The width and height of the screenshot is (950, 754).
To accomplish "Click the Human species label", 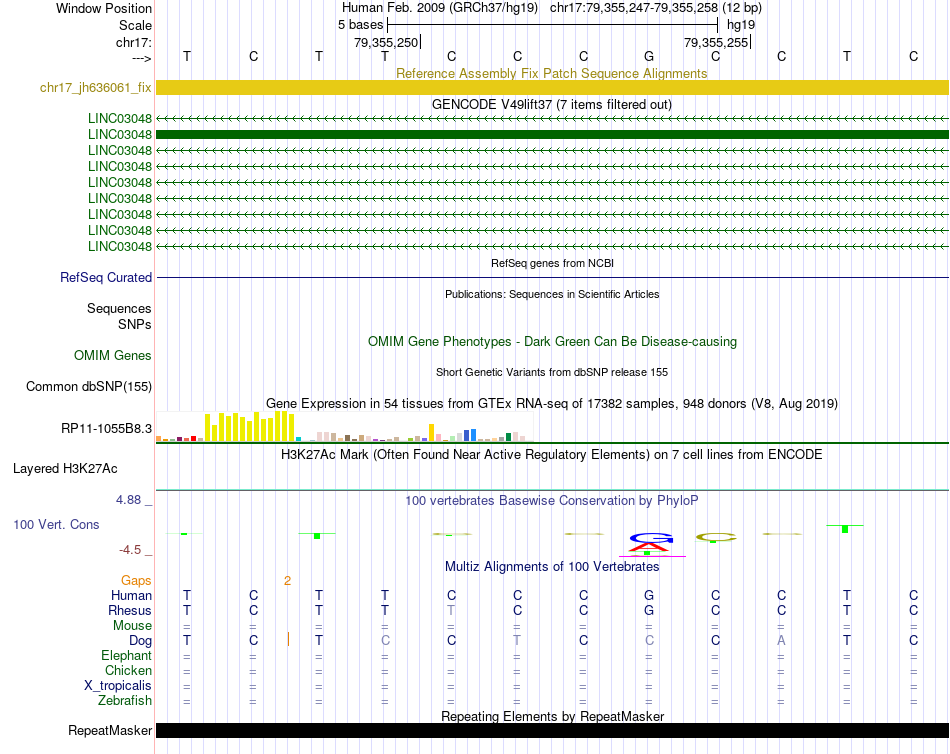I will [x=131, y=595].
